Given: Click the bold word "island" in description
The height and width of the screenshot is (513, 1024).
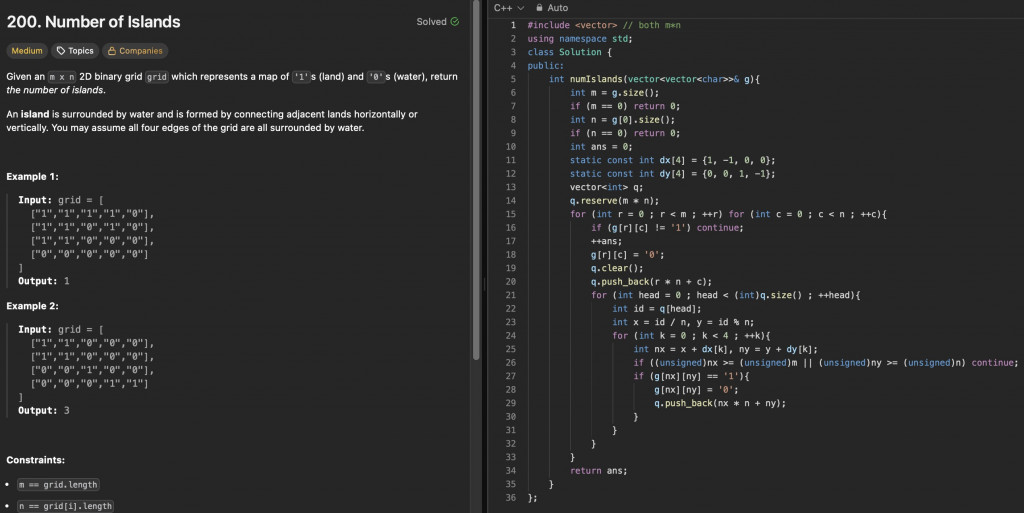Looking at the screenshot, I should pos(35,114).
